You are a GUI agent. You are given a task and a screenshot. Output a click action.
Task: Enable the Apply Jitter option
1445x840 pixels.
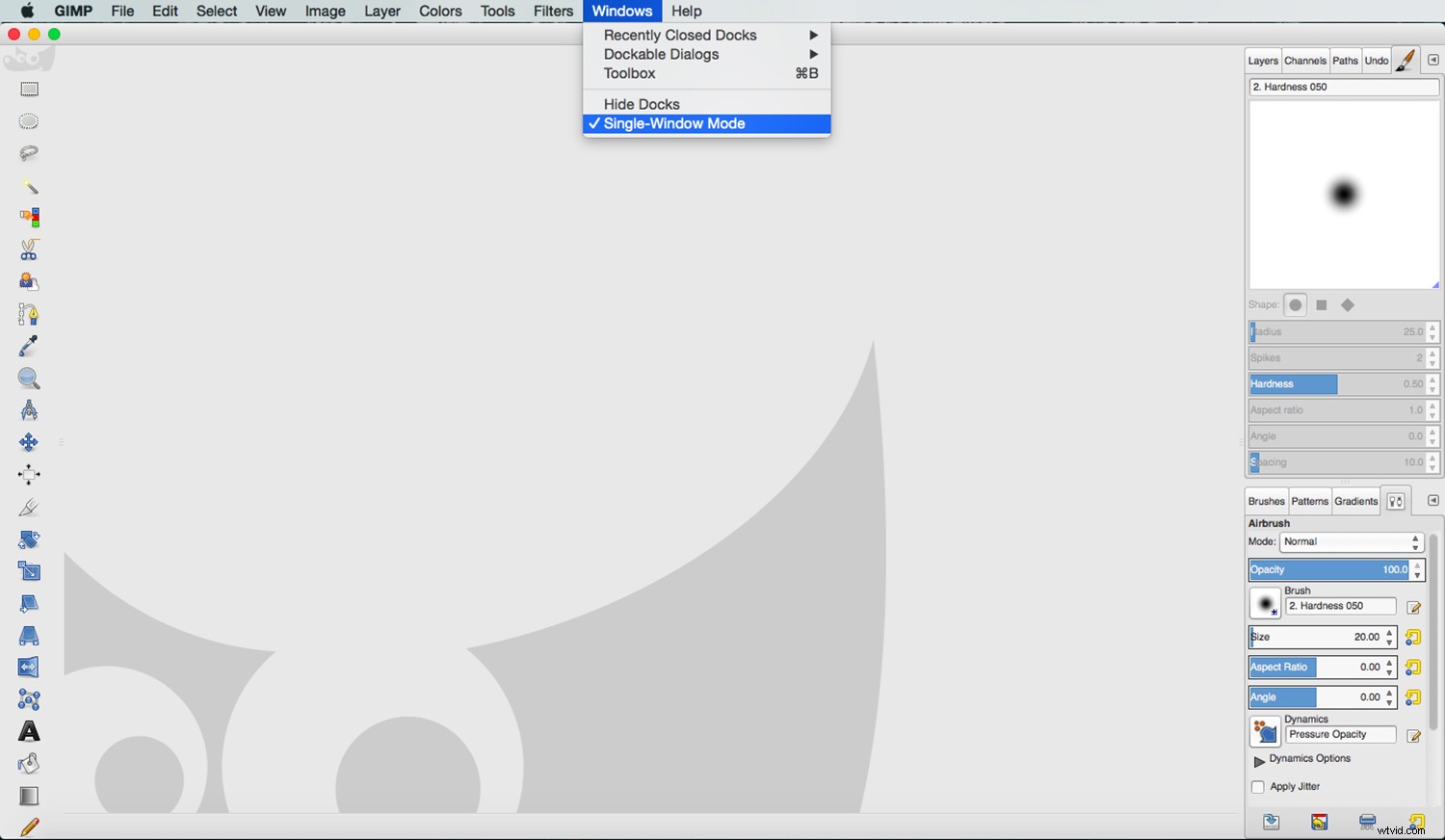[1257, 786]
